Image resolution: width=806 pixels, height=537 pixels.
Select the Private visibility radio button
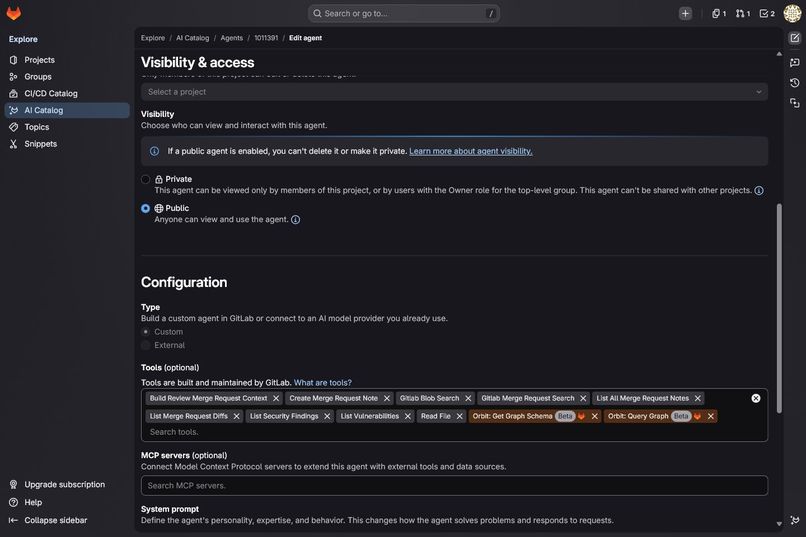pos(145,179)
